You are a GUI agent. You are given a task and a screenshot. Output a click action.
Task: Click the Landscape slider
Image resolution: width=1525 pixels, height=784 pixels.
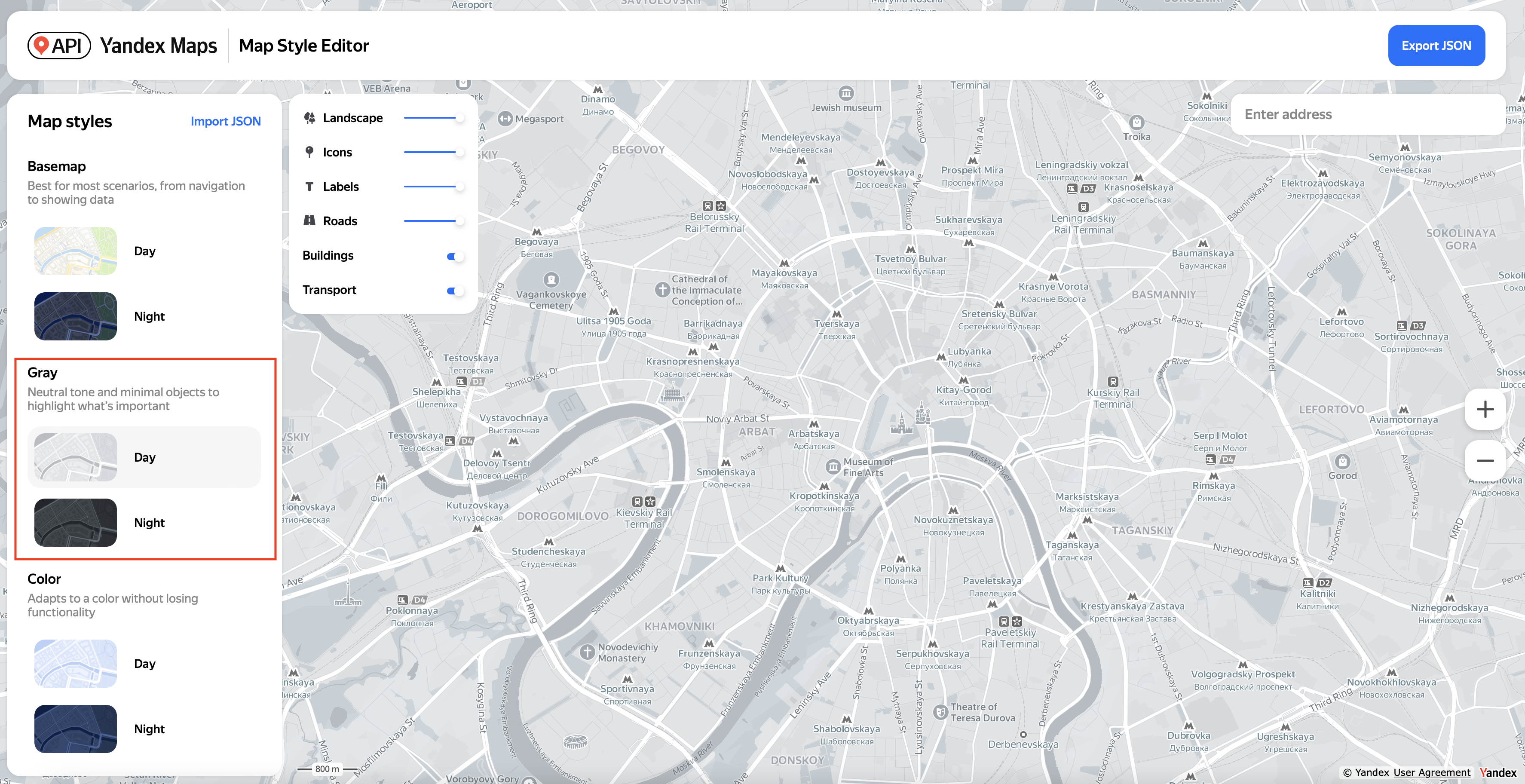pyautogui.click(x=433, y=118)
